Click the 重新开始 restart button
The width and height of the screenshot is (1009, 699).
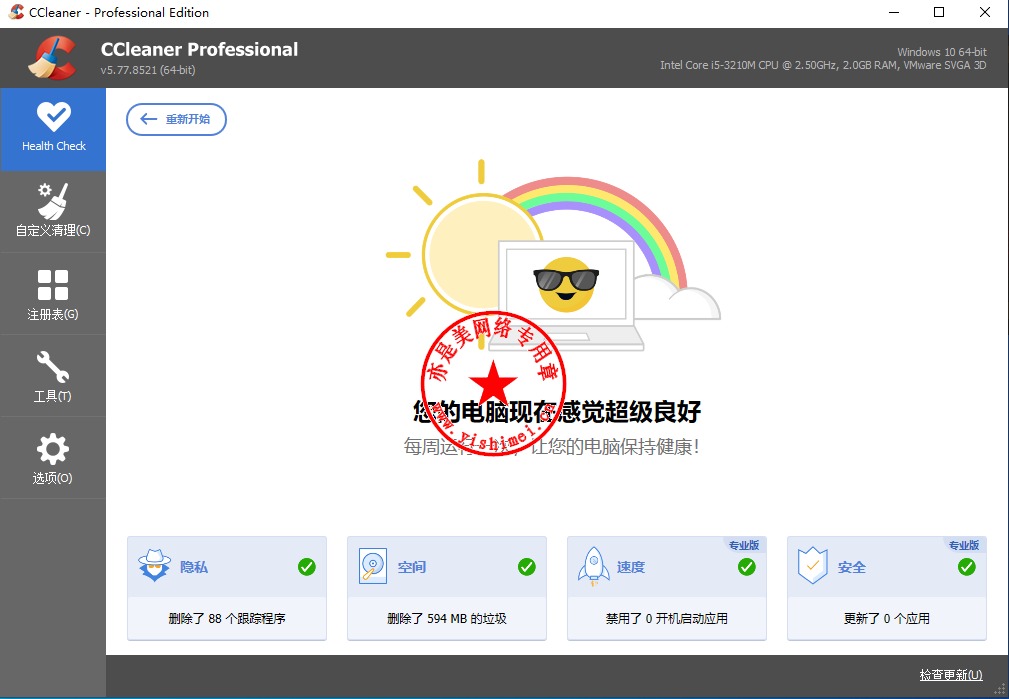click(x=176, y=119)
